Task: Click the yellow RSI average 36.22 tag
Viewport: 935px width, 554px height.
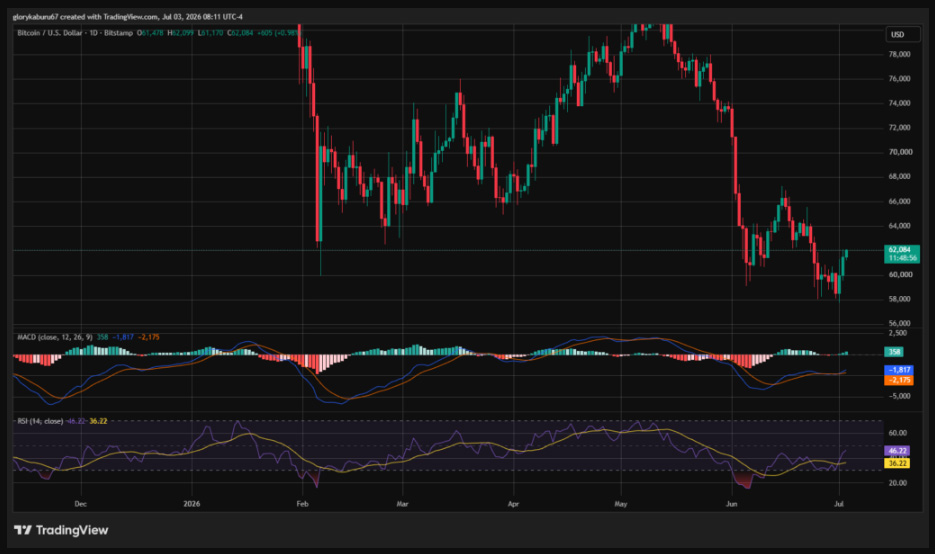Action: 897,463
